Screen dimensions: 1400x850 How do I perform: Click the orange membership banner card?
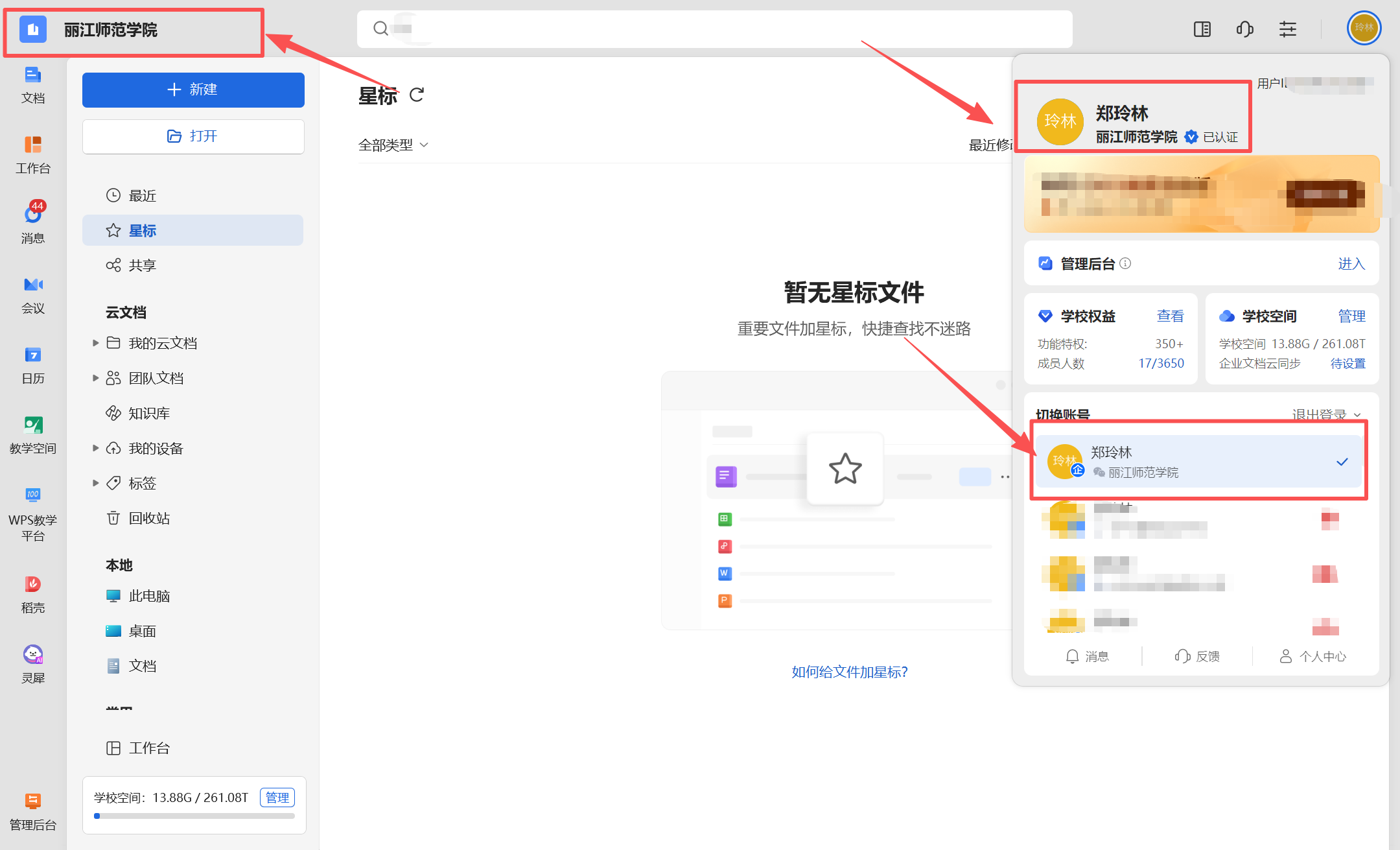(1202, 194)
